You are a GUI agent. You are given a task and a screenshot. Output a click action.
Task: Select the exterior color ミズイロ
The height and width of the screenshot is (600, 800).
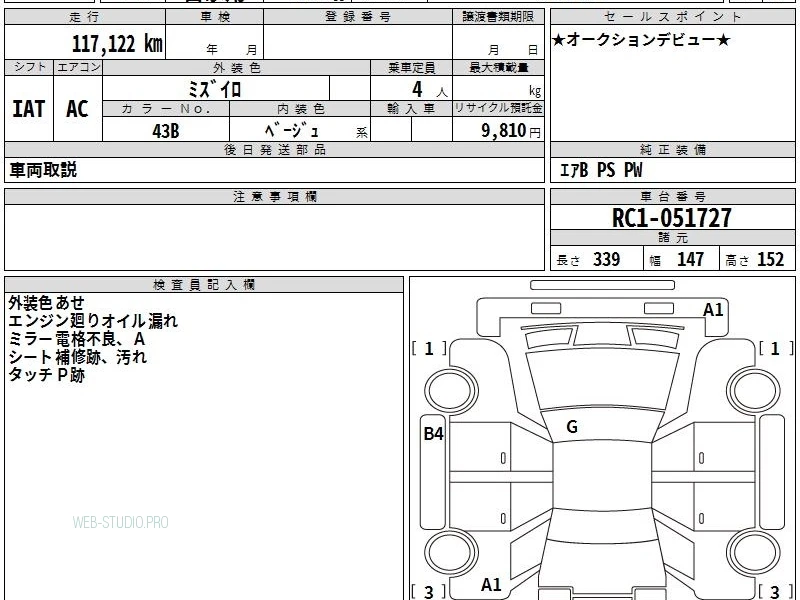[215, 89]
